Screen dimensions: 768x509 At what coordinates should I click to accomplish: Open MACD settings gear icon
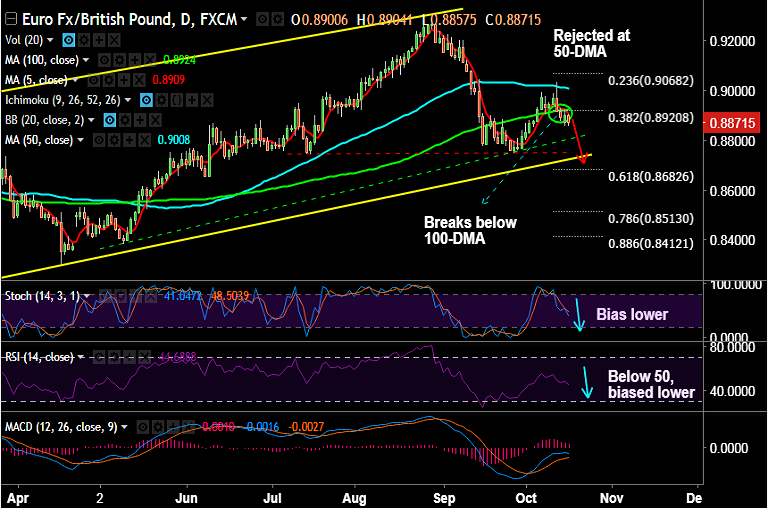(x=158, y=427)
